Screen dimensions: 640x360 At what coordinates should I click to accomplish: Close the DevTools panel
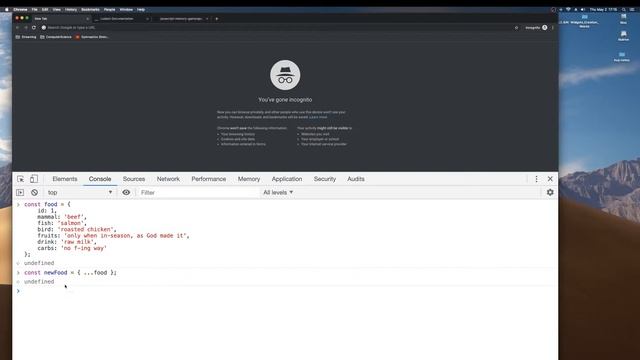[550, 179]
